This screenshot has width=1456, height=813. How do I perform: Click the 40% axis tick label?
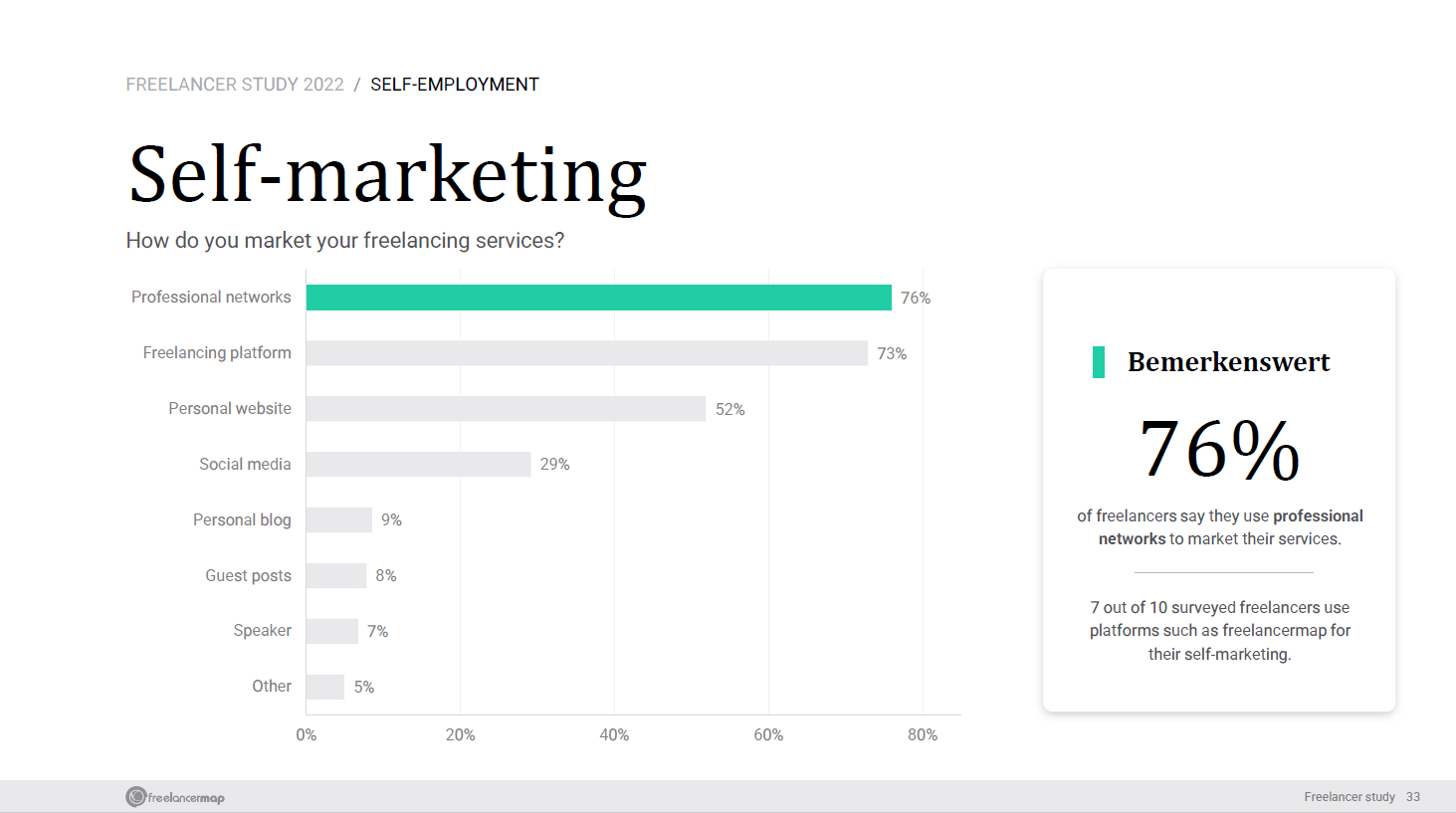click(x=614, y=735)
